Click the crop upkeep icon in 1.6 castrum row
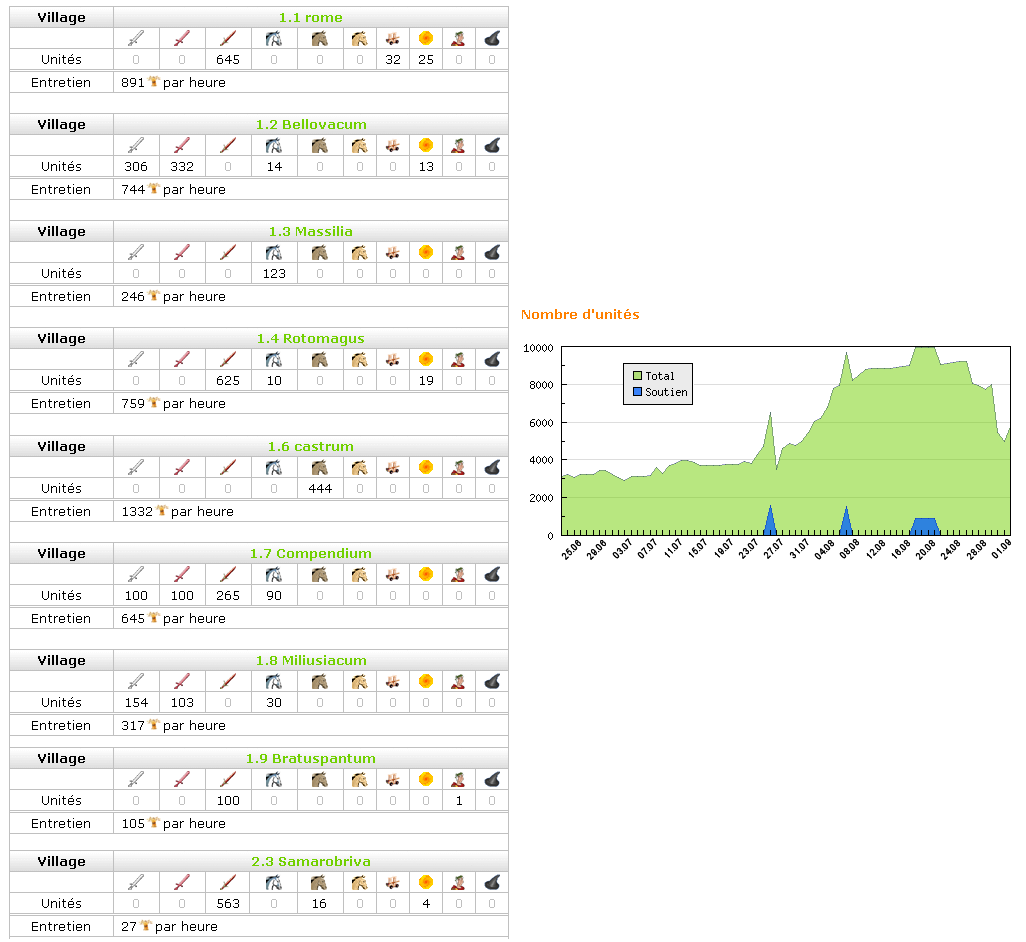The image size is (1026, 942). 161,511
